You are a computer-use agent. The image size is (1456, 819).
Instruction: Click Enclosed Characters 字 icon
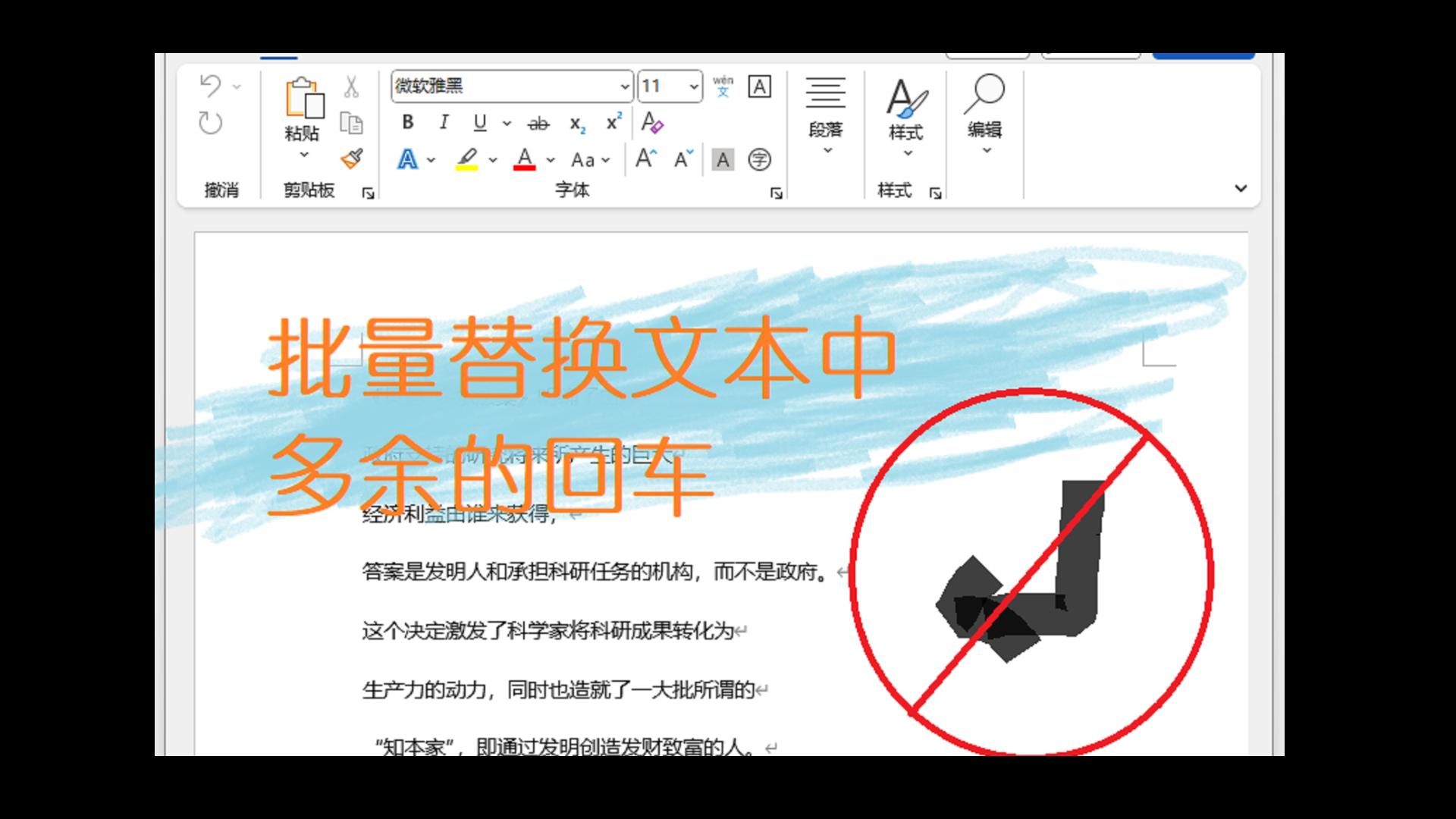pos(759,159)
